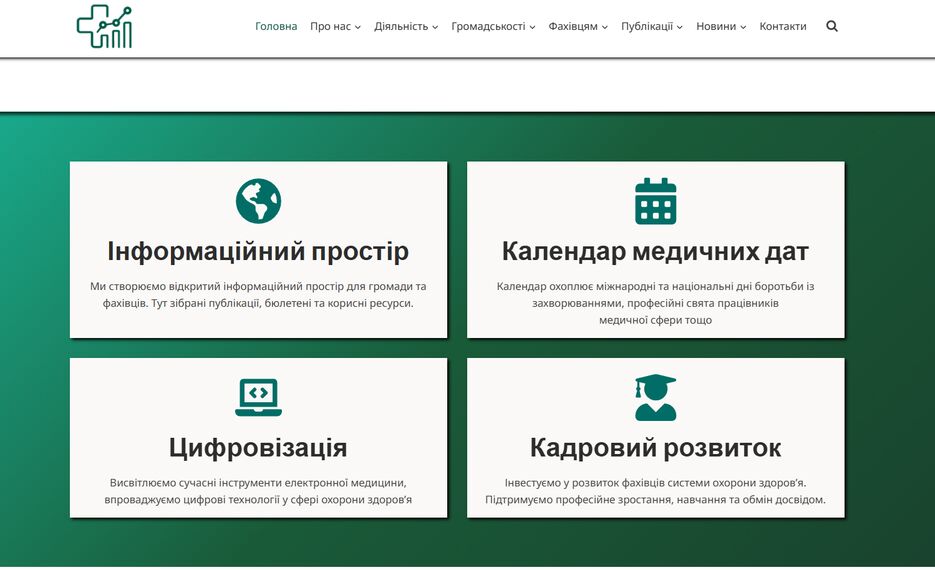Screen dimensions: 935x570
Task: Click the graduate icon on Кадровий розвиток card
Action: click(655, 397)
